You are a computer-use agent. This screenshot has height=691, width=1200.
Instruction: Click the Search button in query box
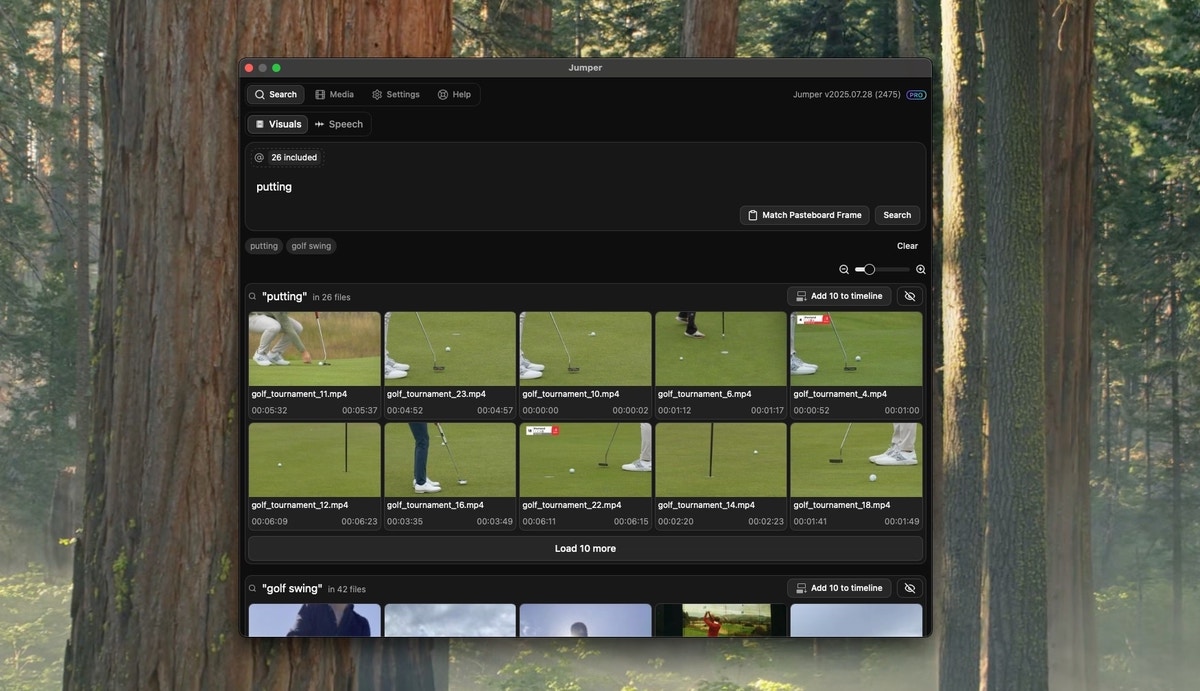coord(897,215)
